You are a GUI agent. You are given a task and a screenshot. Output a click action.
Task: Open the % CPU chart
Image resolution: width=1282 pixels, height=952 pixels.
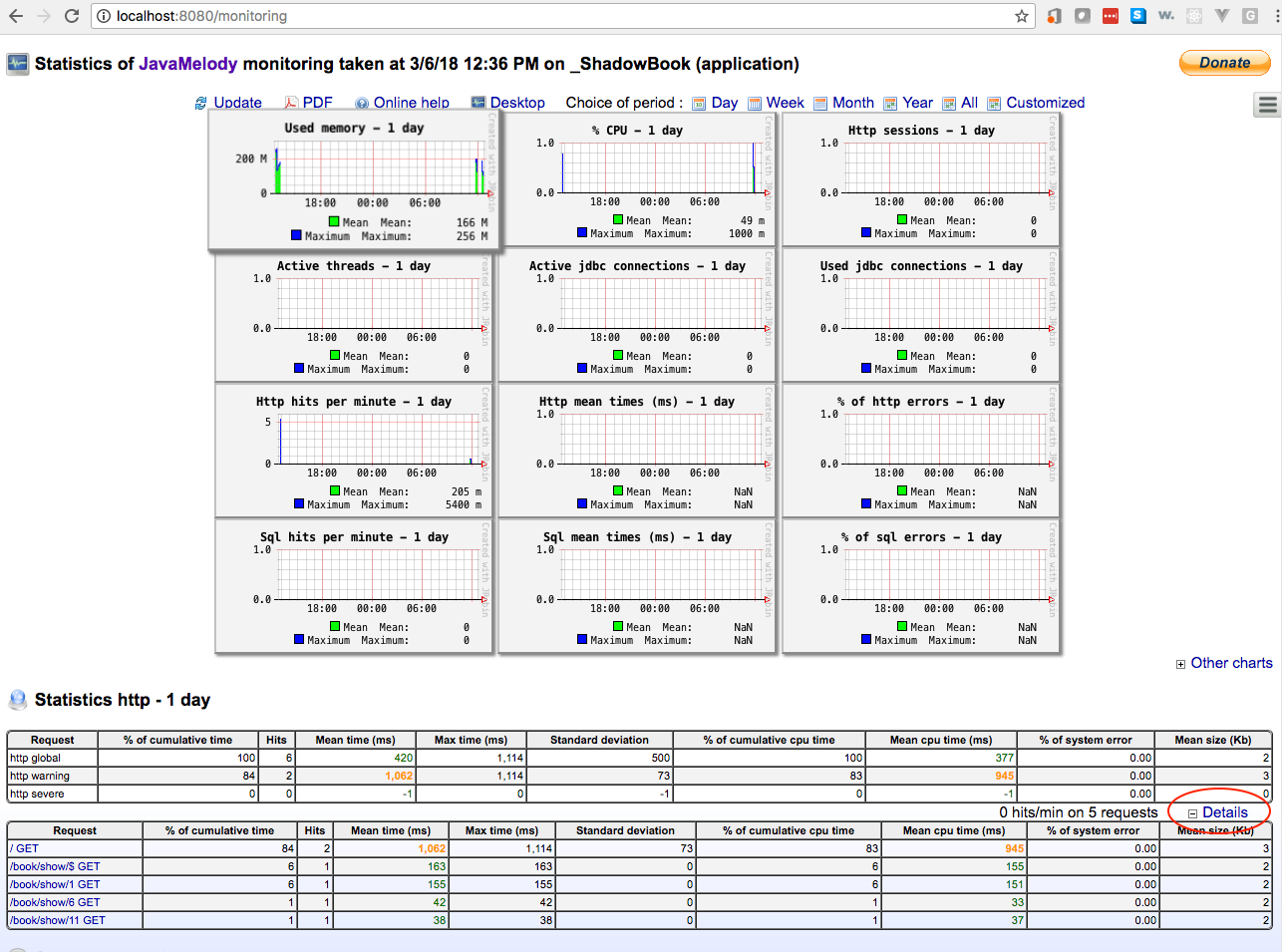[637, 180]
